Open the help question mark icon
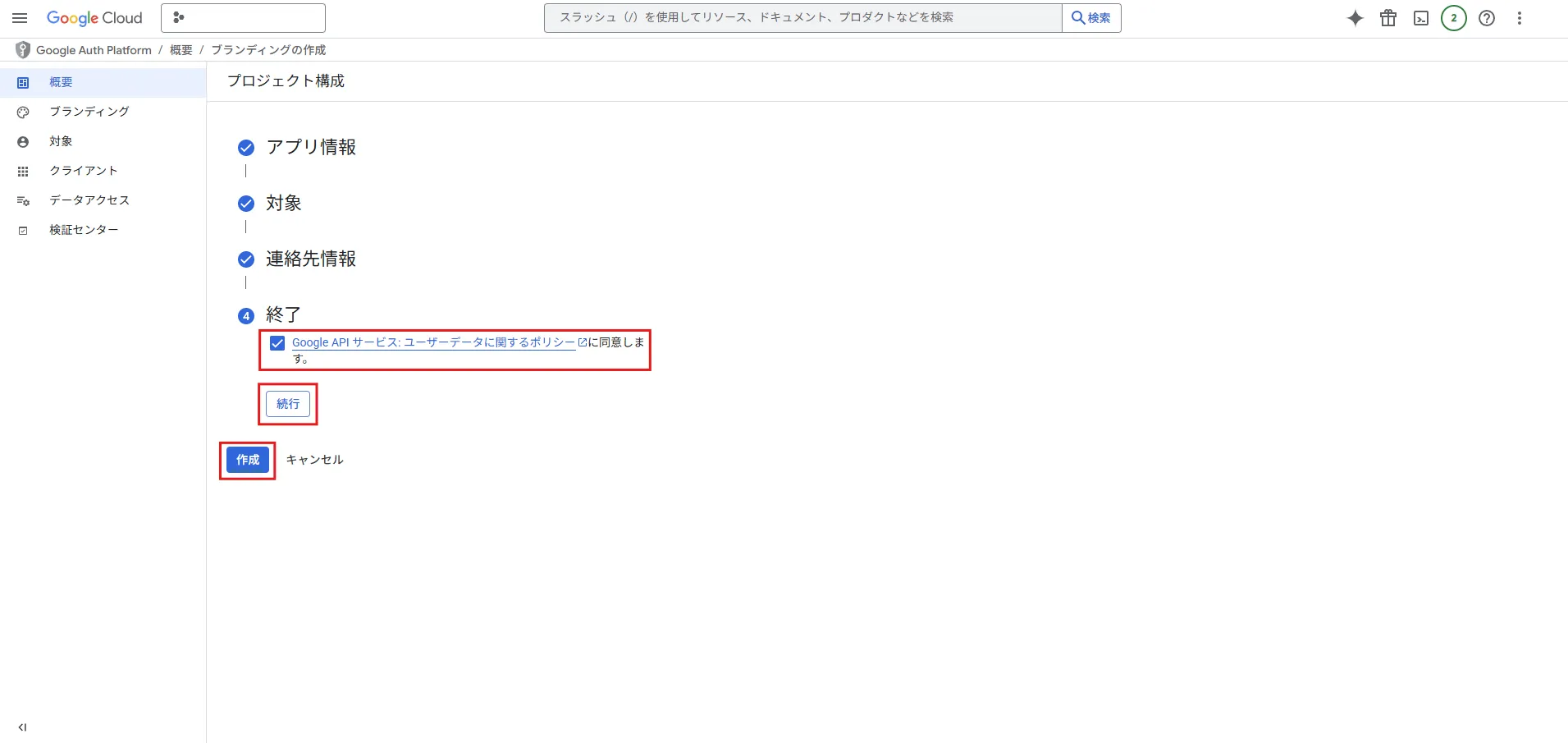The height and width of the screenshot is (743, 1568). click(1487, 18)
